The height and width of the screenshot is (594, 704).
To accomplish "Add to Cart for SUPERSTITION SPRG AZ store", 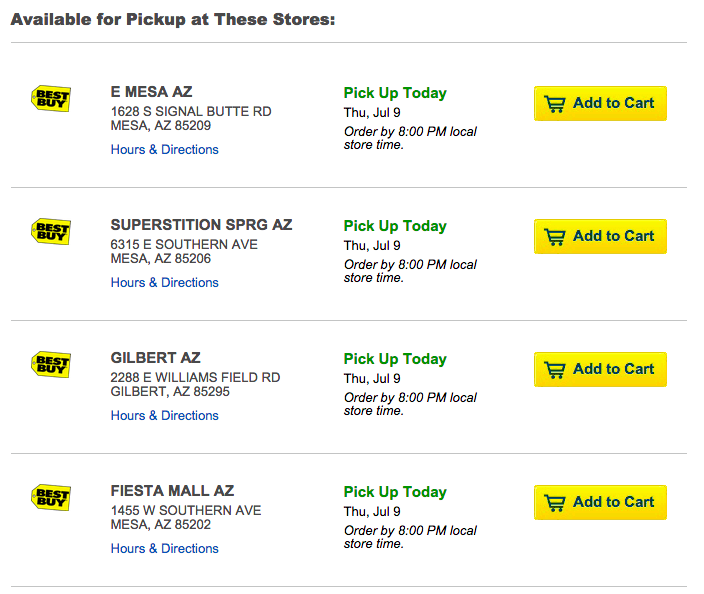I will pyautogui.click(x=600, y=236).
